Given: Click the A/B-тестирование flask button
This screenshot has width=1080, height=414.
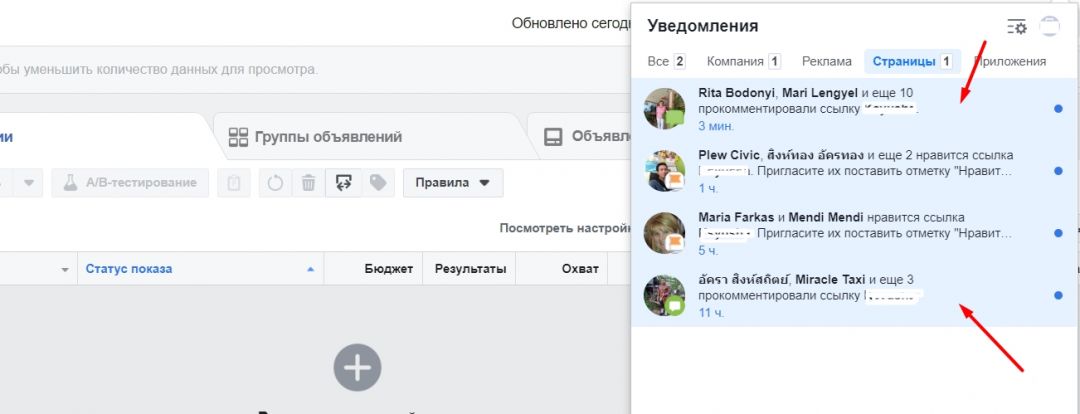Looking at the screenshot, I should click(x=130, y=183).
